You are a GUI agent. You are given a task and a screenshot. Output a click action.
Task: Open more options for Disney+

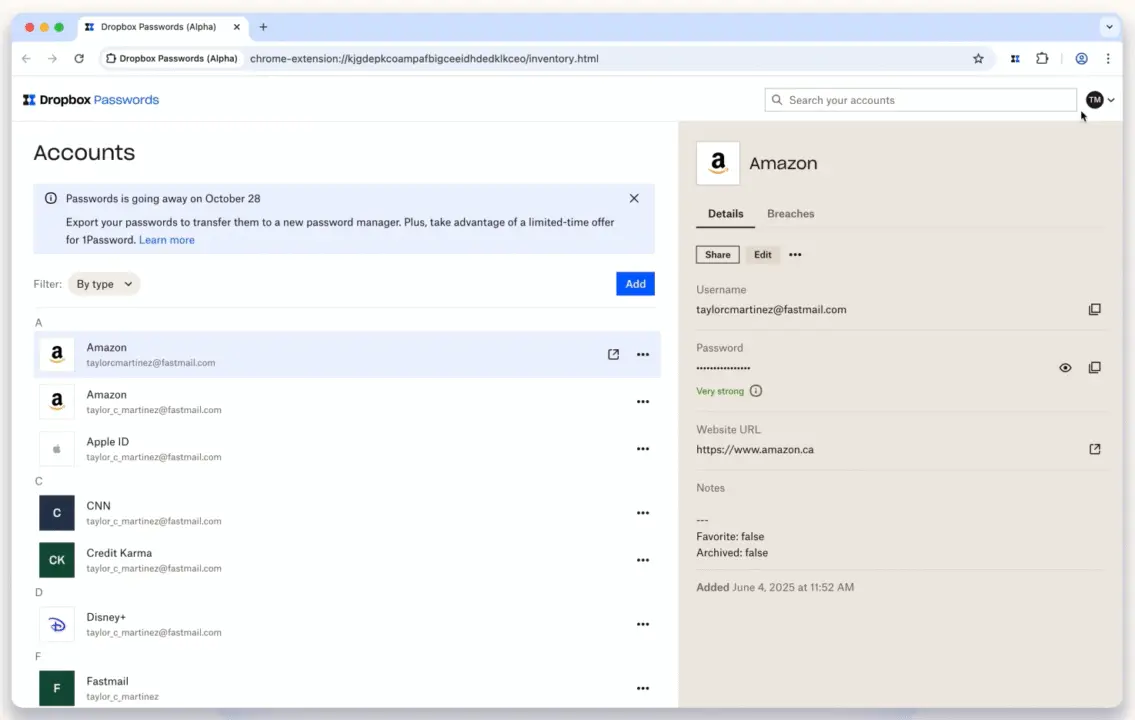click(x=643, y=624)
